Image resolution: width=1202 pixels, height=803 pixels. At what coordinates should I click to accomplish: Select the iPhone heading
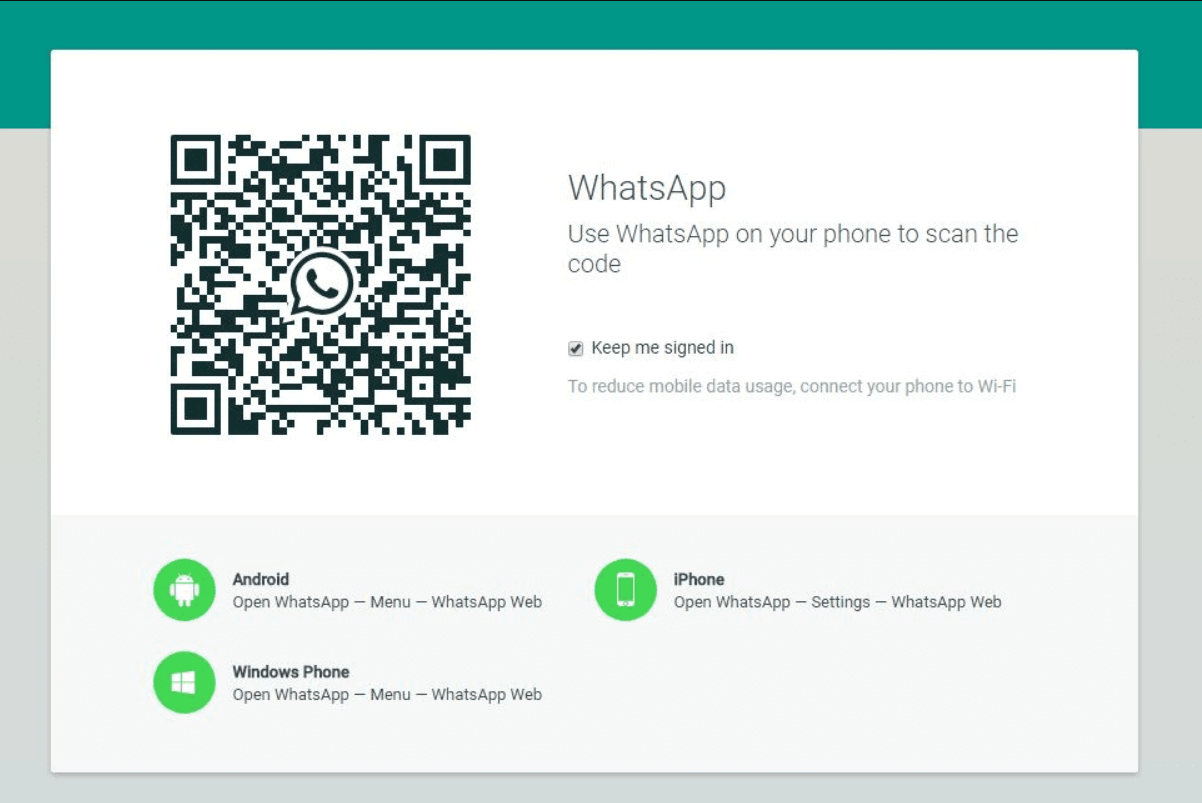[x=699, y=579]
